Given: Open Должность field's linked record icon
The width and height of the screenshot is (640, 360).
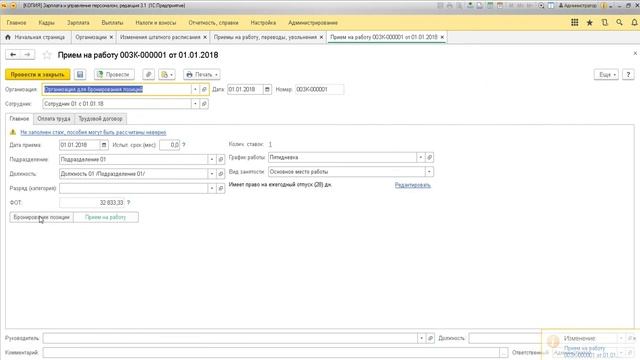Looking at the screenshot, I should point(221,174).
